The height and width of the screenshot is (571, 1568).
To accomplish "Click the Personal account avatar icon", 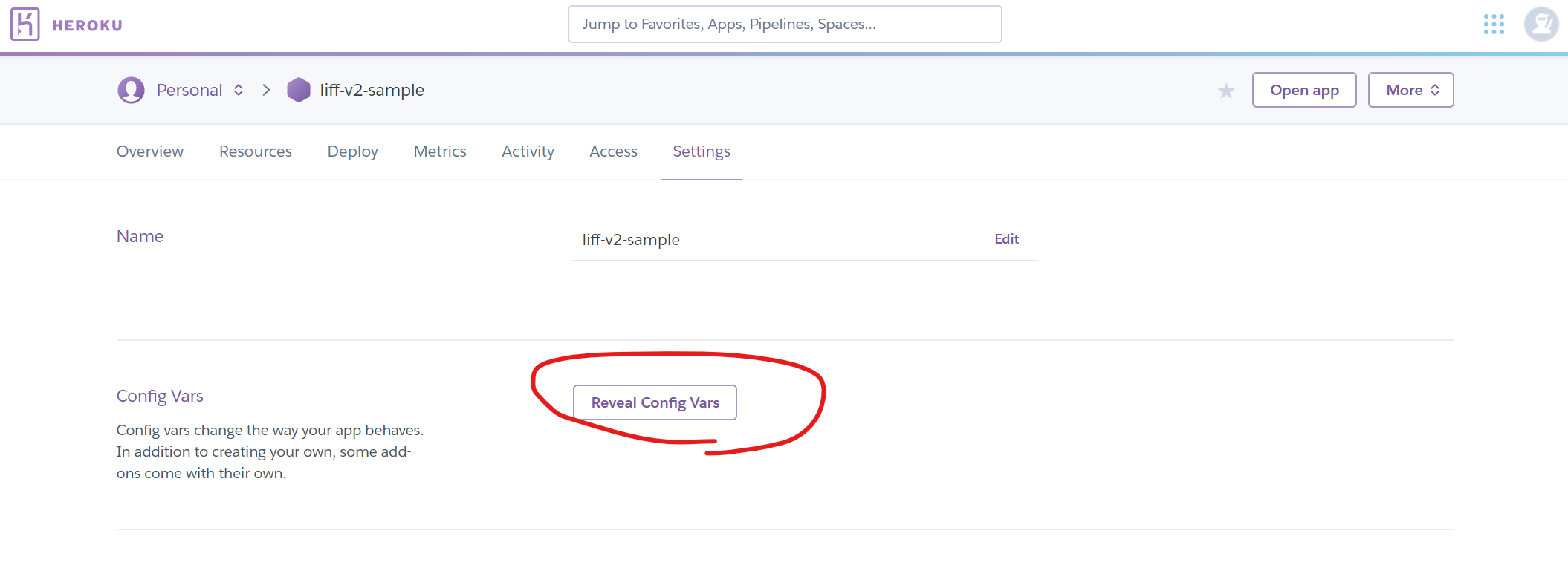I will (131, 90).
